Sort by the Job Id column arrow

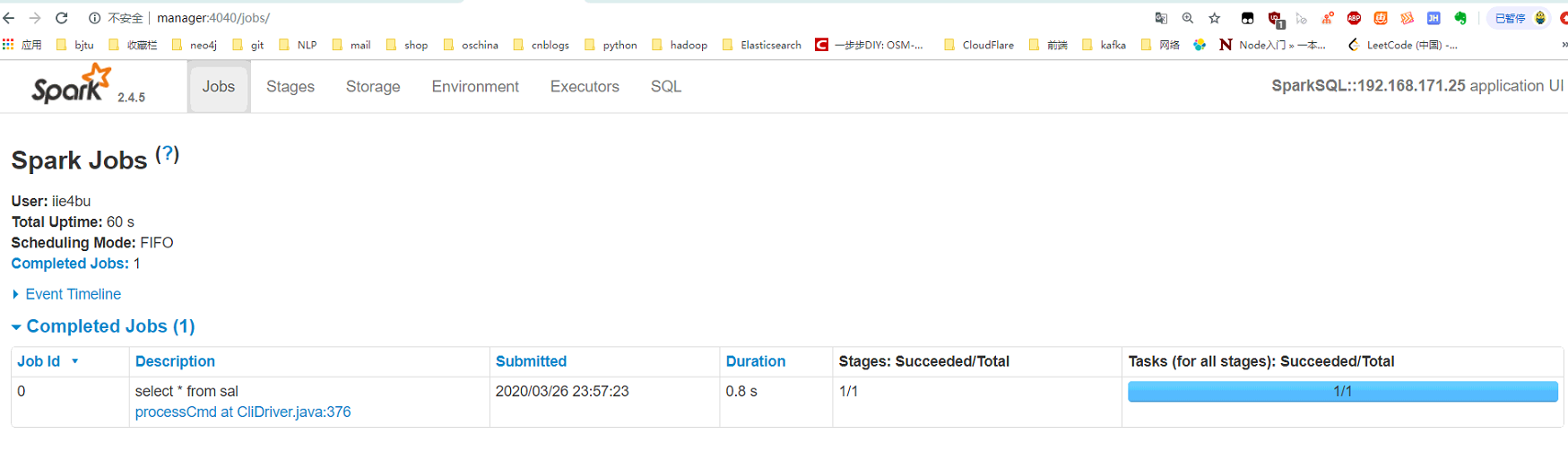tap(75, 361)
